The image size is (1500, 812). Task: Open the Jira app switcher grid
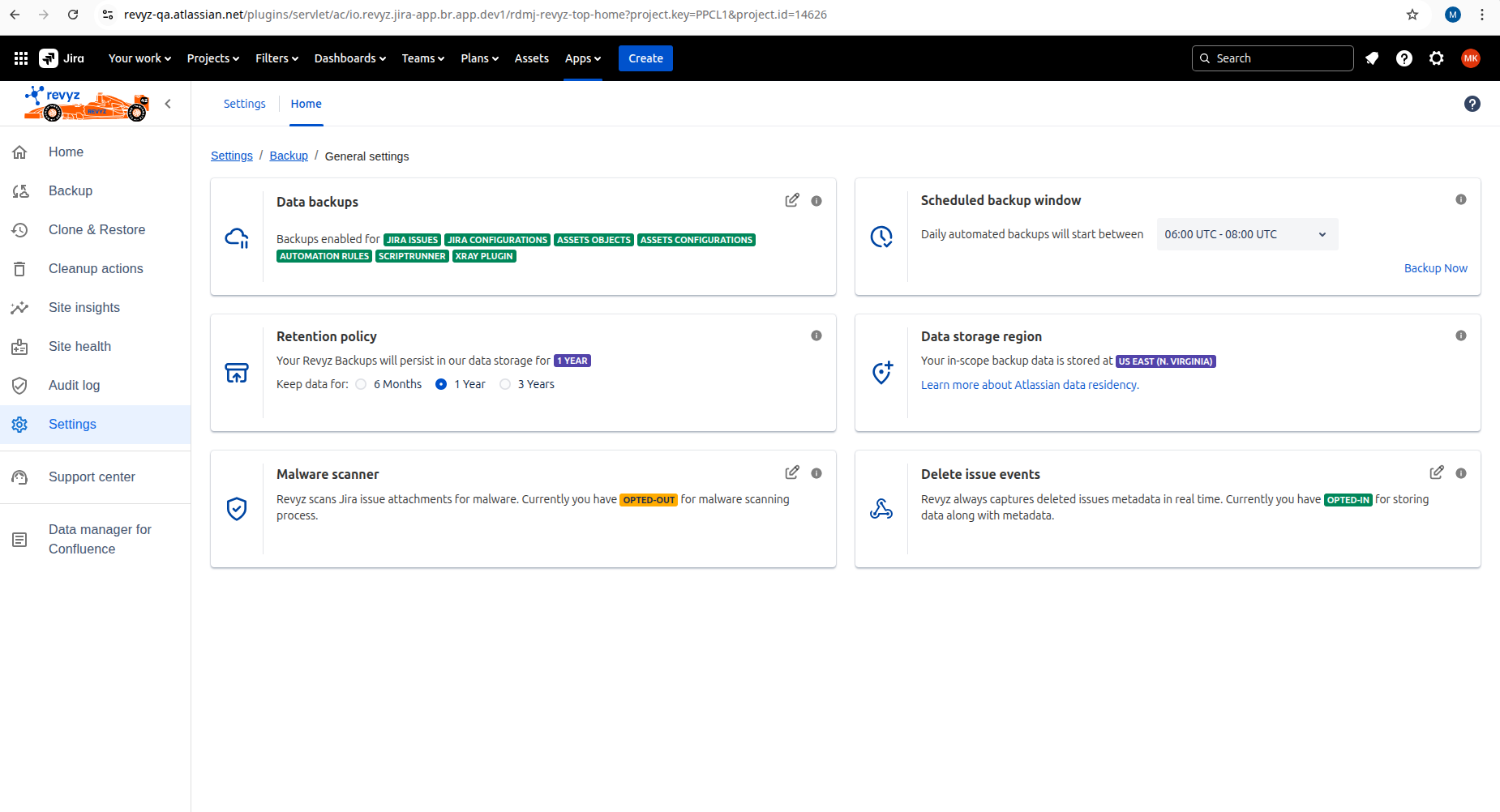pyautogui.click(x=21, y=58)
